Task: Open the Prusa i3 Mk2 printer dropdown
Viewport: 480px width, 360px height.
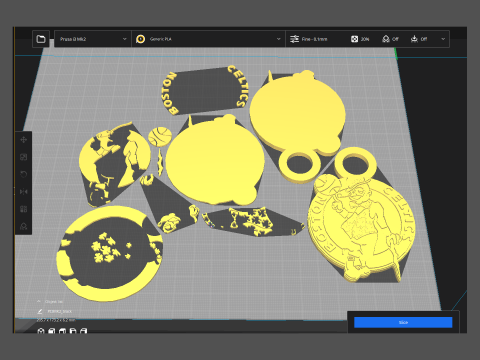Action: pyautogui.click(x=93, y=39)
